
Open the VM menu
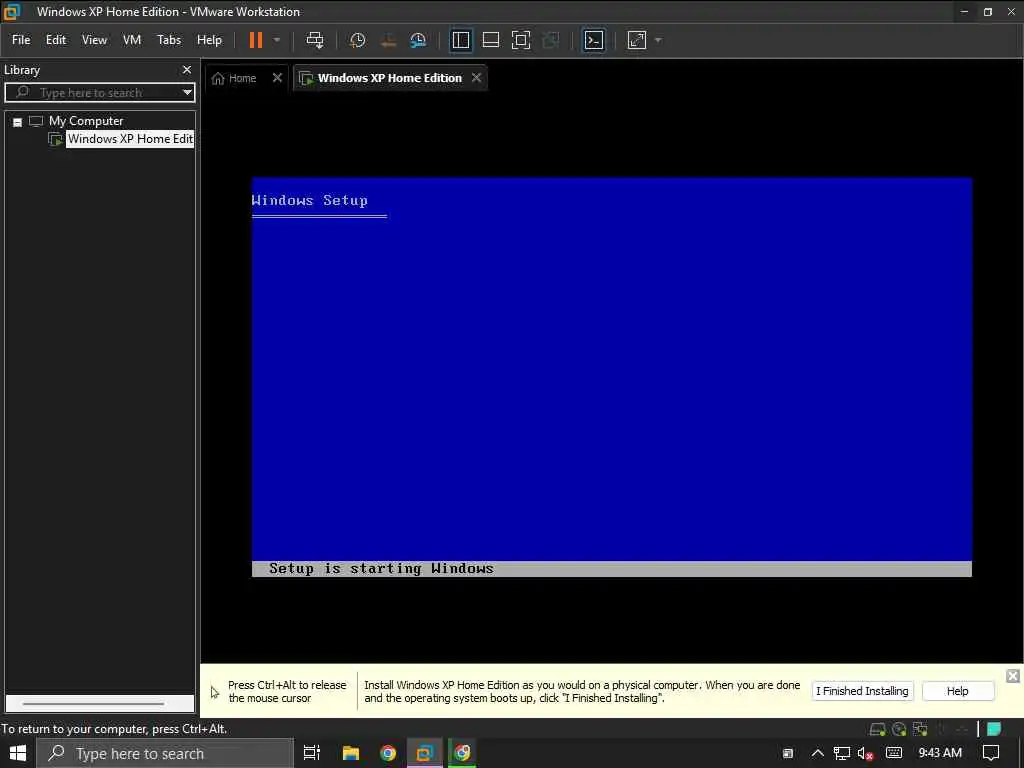point(132,40)
